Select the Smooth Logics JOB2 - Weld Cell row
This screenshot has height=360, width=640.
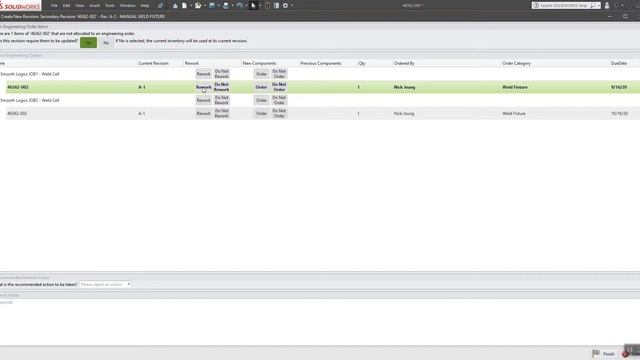320,100
